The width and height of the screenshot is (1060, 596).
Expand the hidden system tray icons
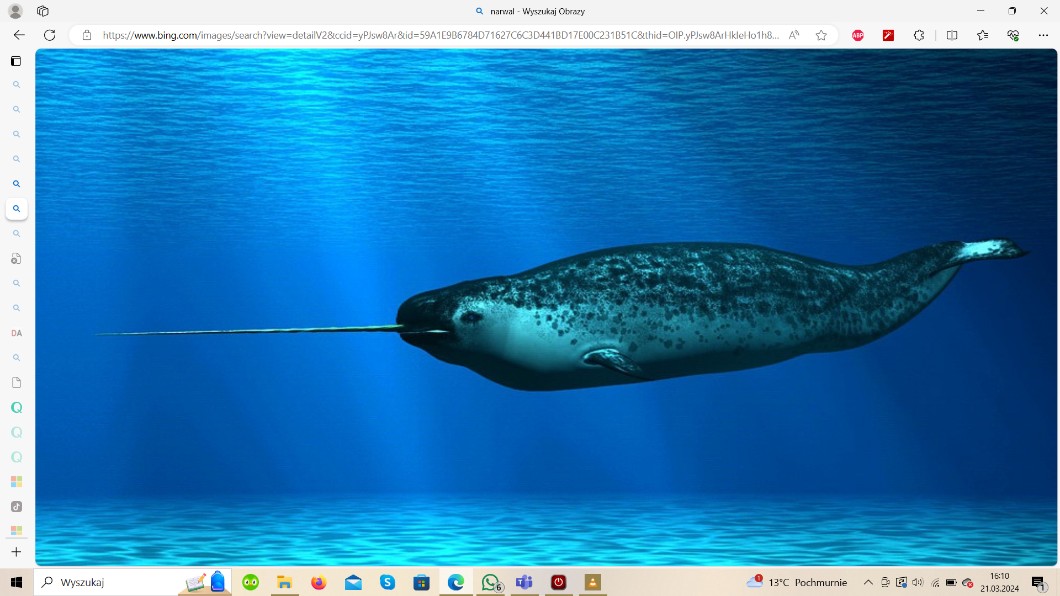pos(868,582)
